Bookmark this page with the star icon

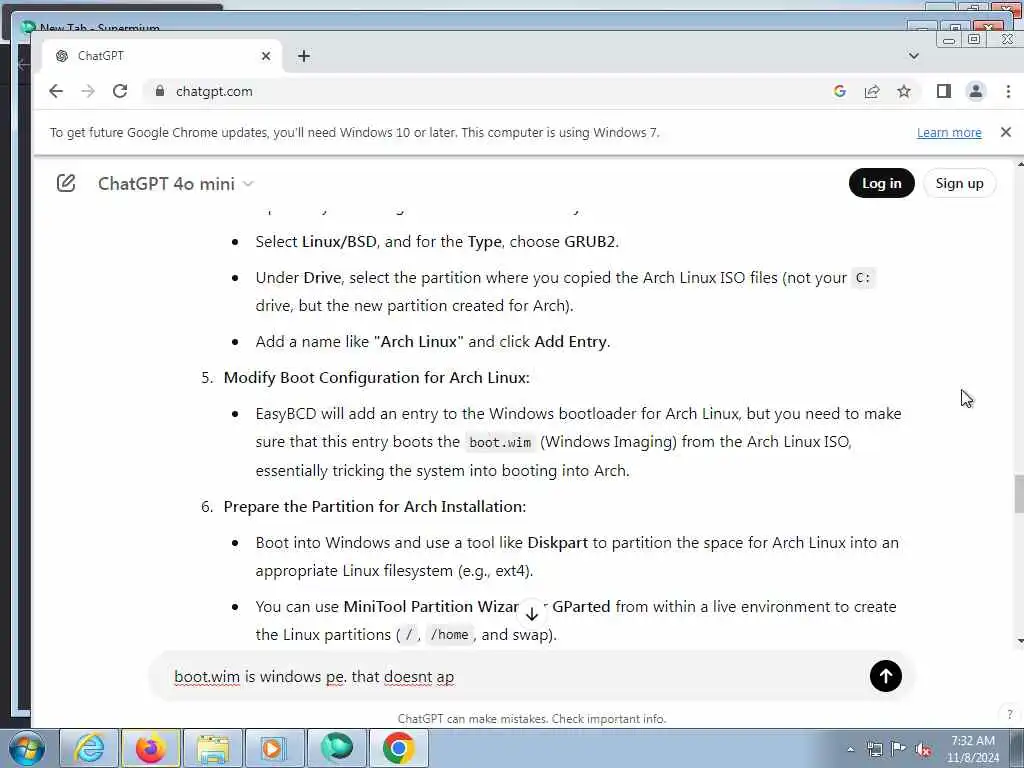coord(904,91)
